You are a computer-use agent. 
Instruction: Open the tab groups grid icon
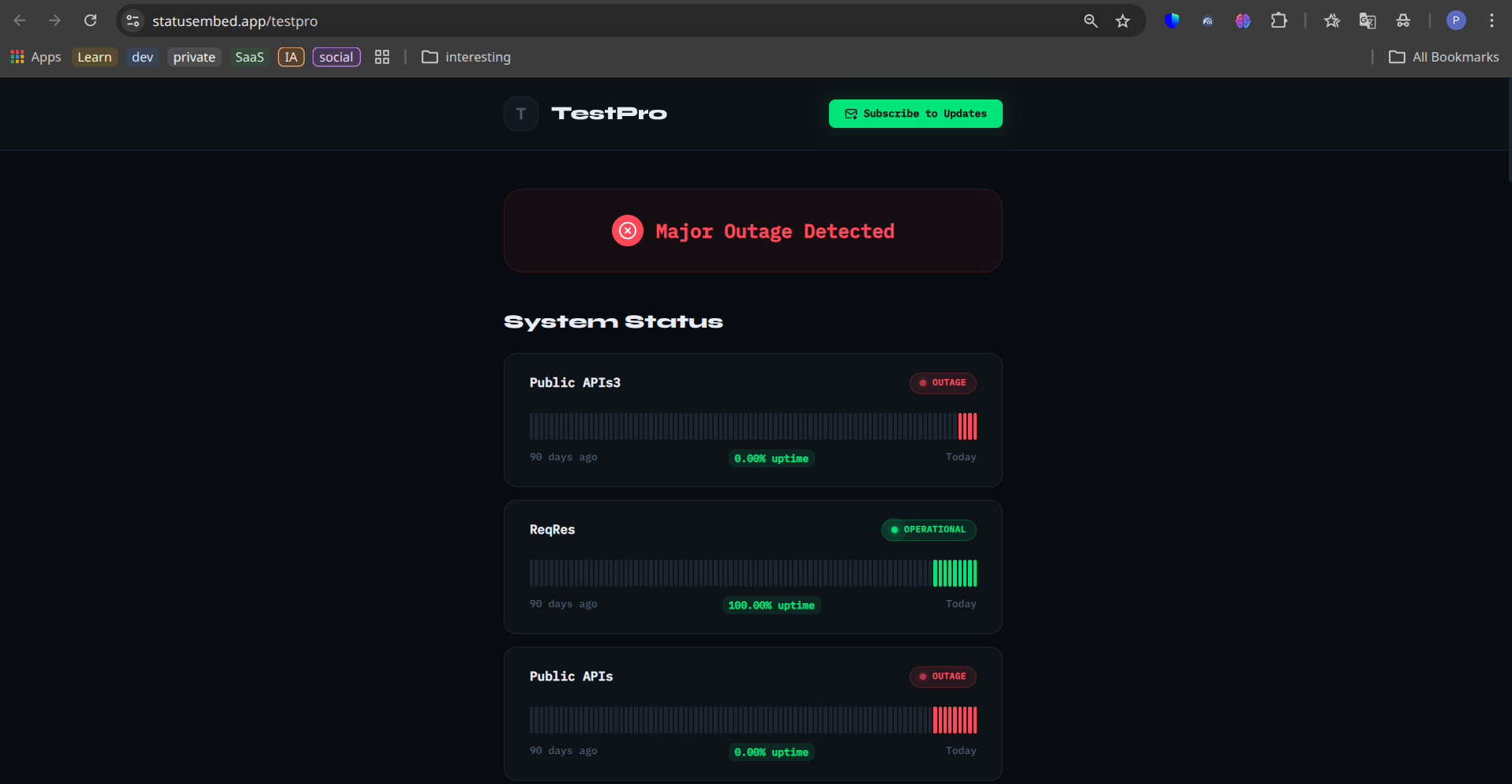click(382, 57)
